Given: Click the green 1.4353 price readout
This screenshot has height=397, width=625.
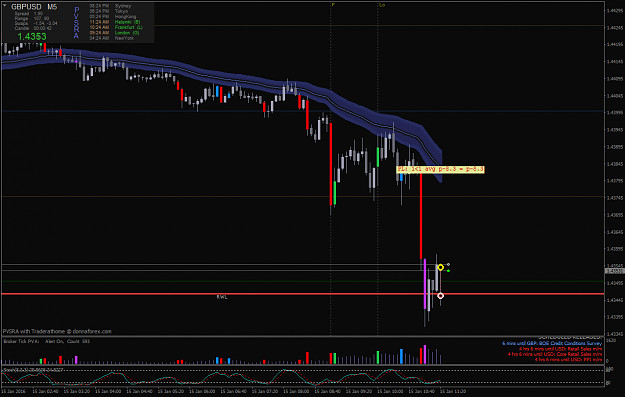Looking at the screenshot, I should [x=32, y=37].
